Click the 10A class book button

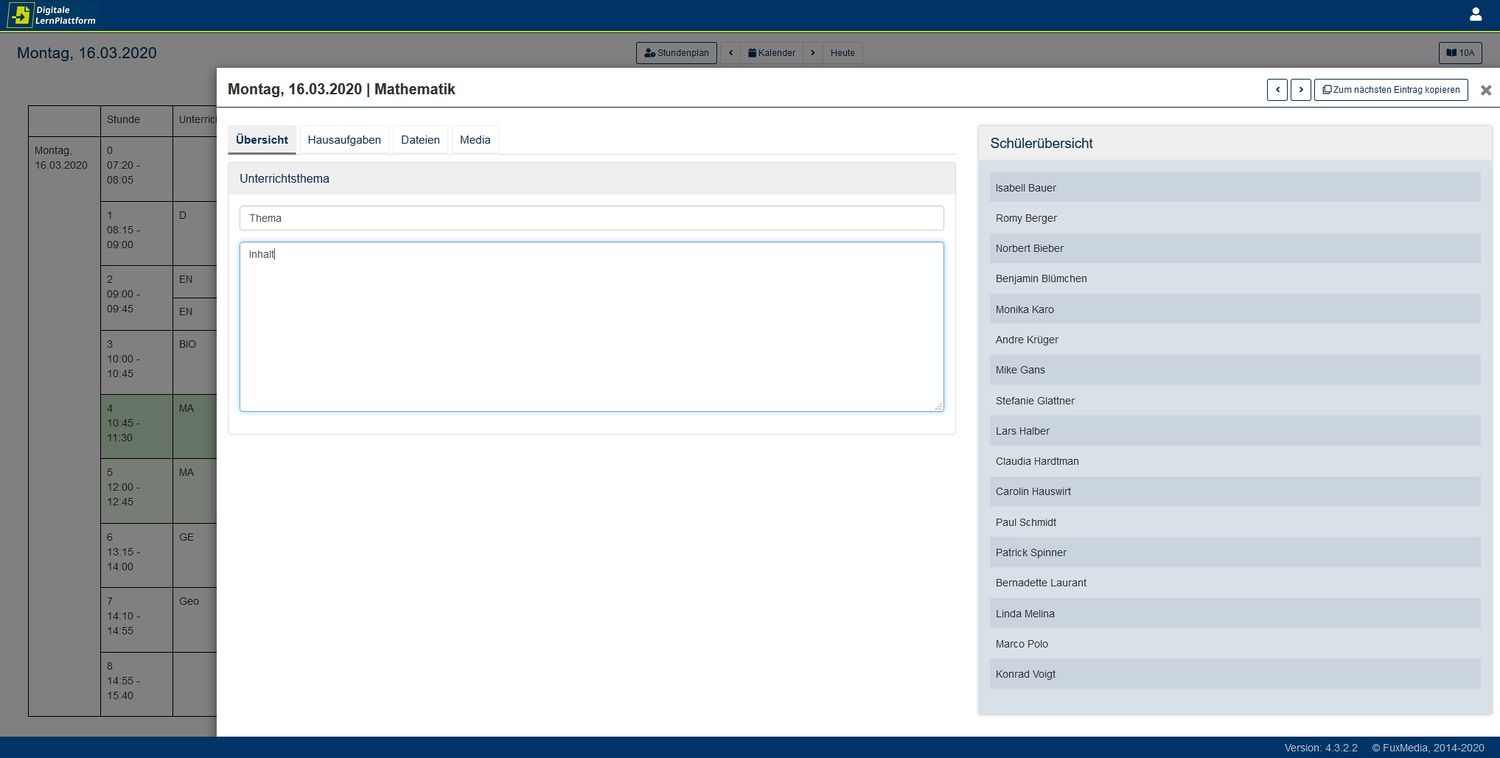click(1460, 53)
